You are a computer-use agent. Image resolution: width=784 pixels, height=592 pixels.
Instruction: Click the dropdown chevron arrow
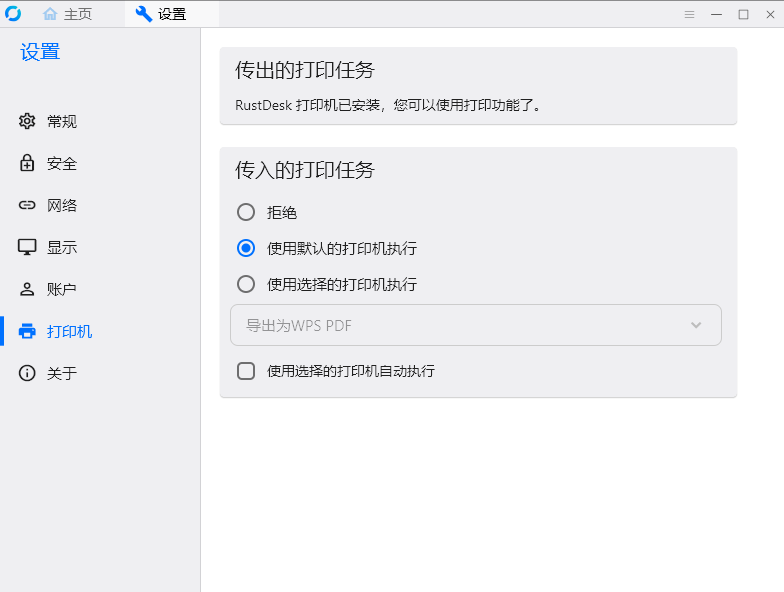[x=696, y=325]
